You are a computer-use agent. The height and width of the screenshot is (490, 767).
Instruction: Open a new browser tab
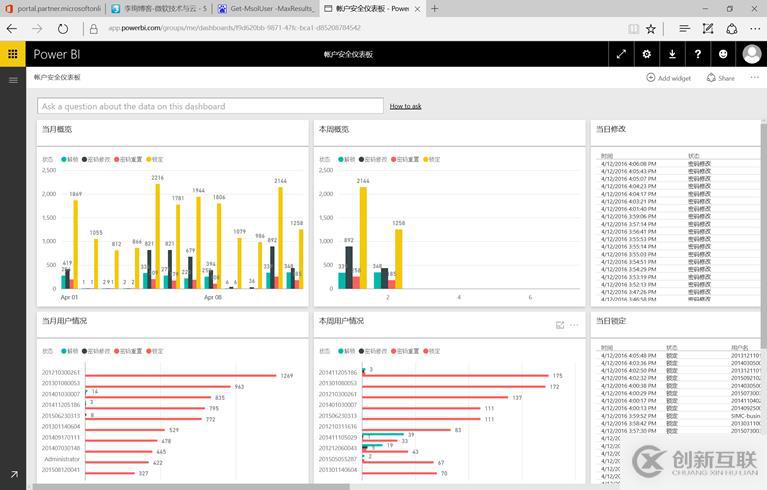click(x=434, y=8)
